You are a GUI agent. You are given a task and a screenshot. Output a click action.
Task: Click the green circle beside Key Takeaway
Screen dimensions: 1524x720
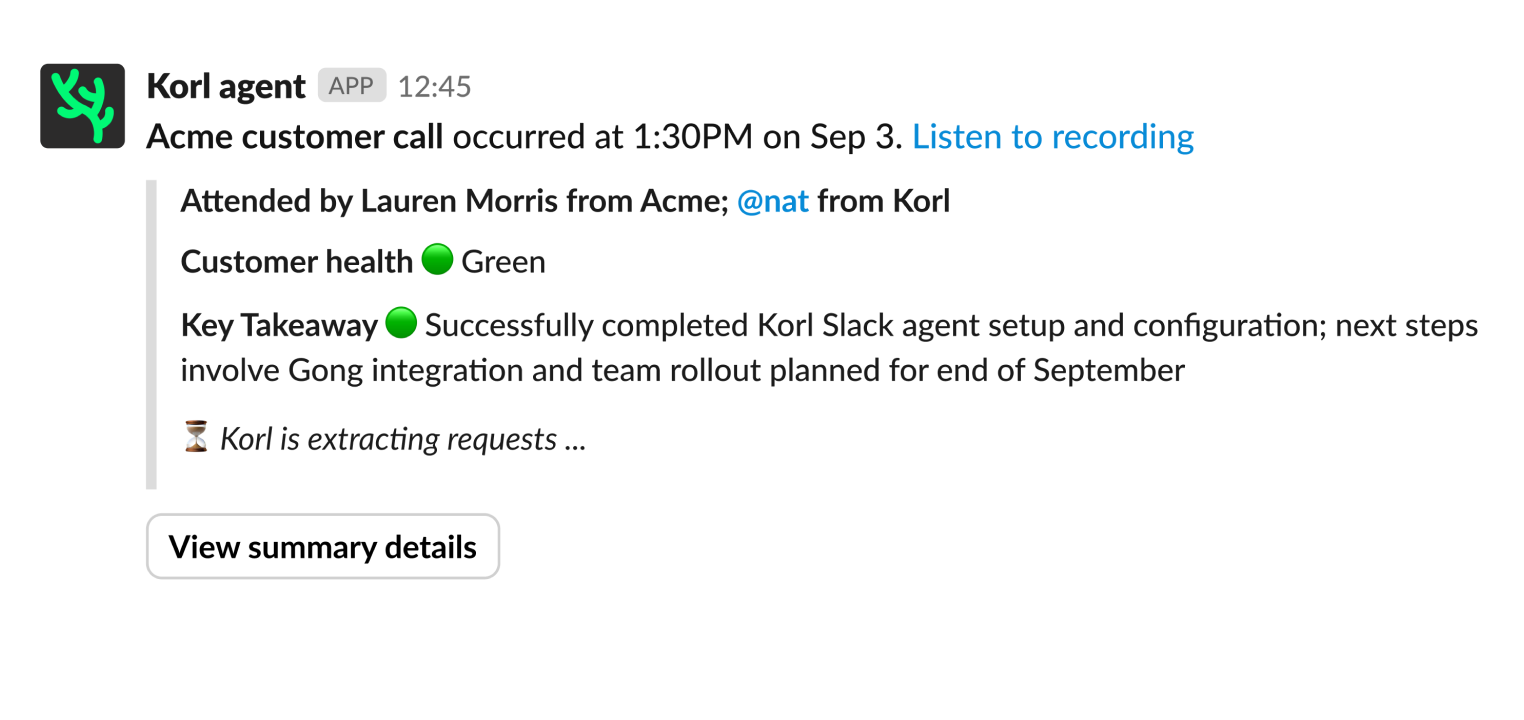400,324
